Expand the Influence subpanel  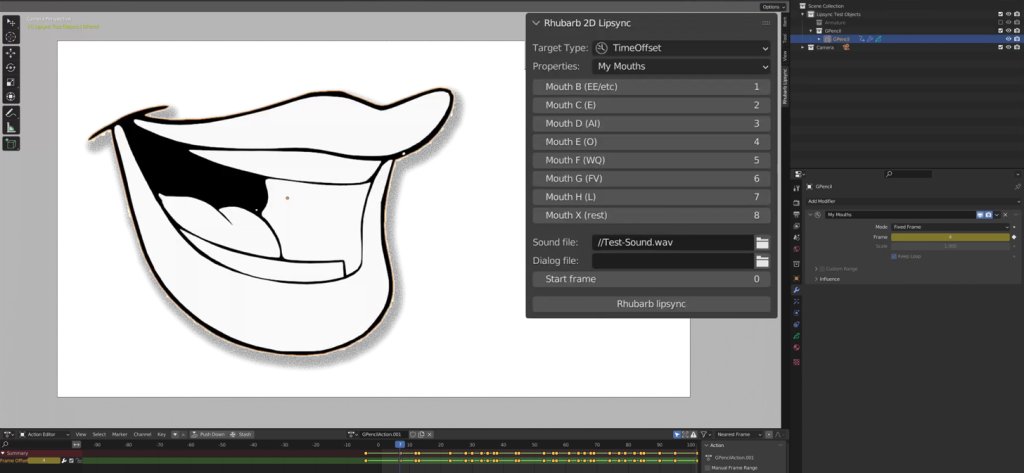[x=816, y=279]
